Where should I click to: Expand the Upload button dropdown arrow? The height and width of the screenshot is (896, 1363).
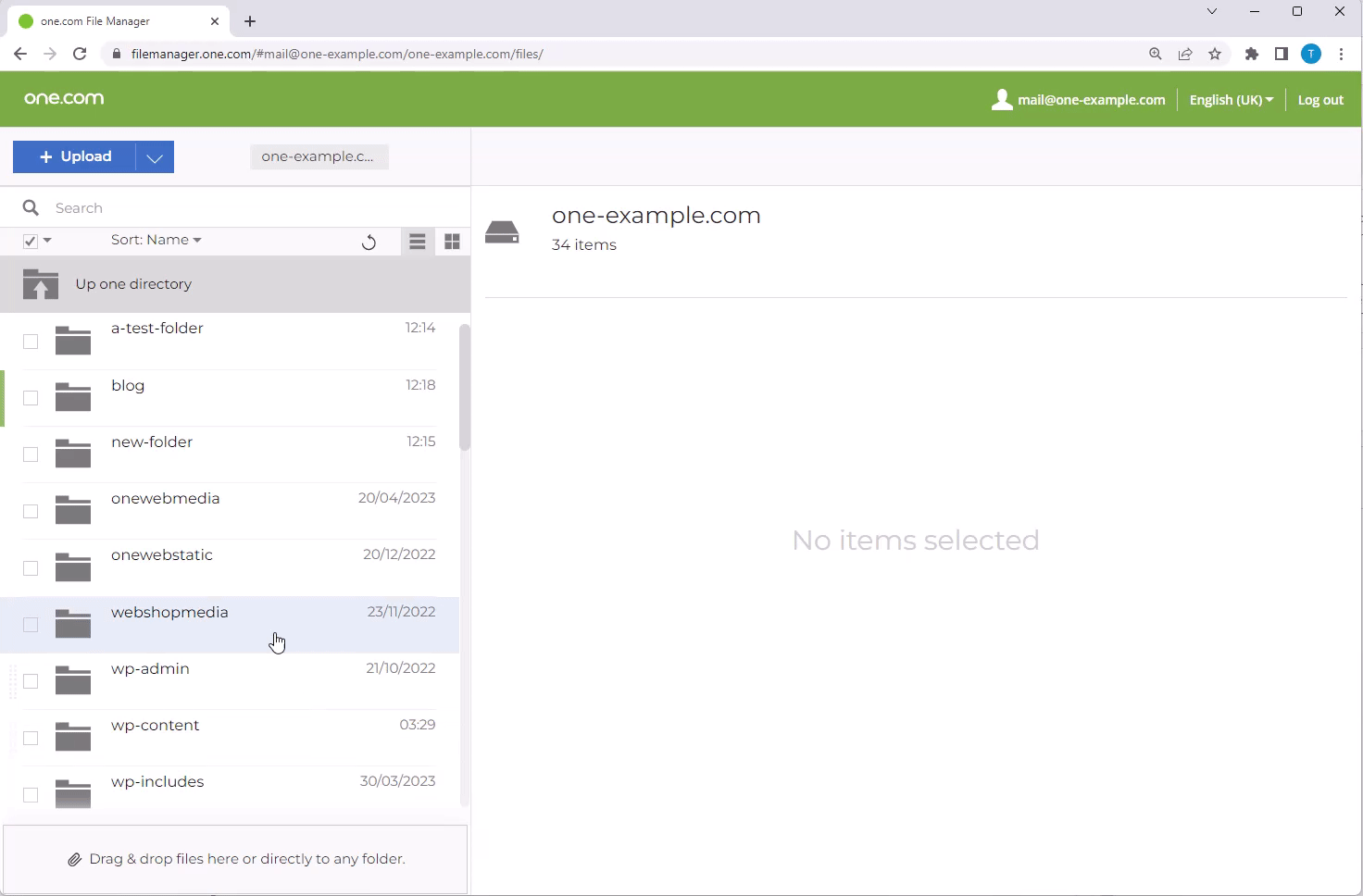click(154, 156)
